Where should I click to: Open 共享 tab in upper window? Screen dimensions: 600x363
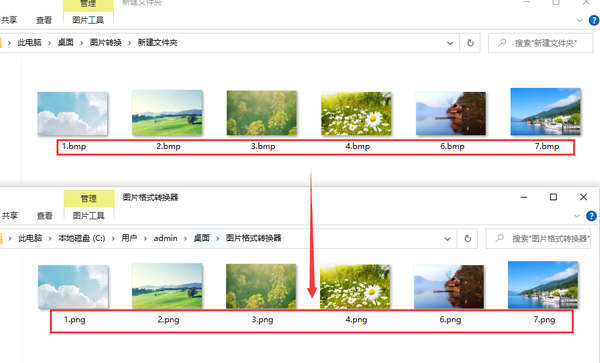(9, 20)
